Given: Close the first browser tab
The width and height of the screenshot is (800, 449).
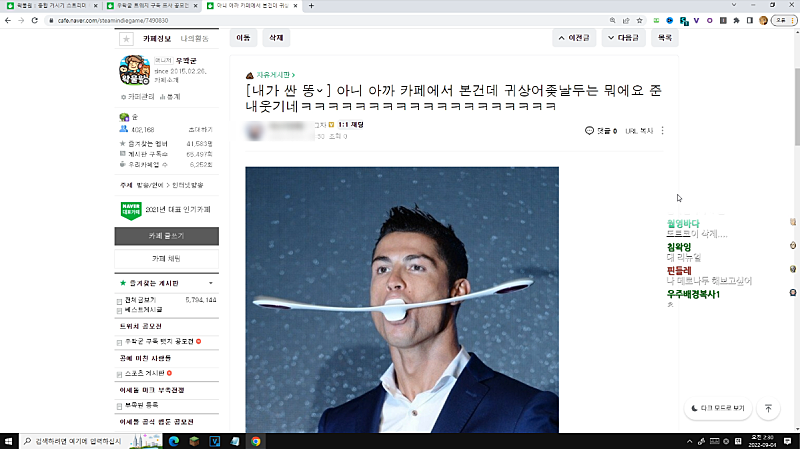Looking at the screenshot, I should [95, 6].
